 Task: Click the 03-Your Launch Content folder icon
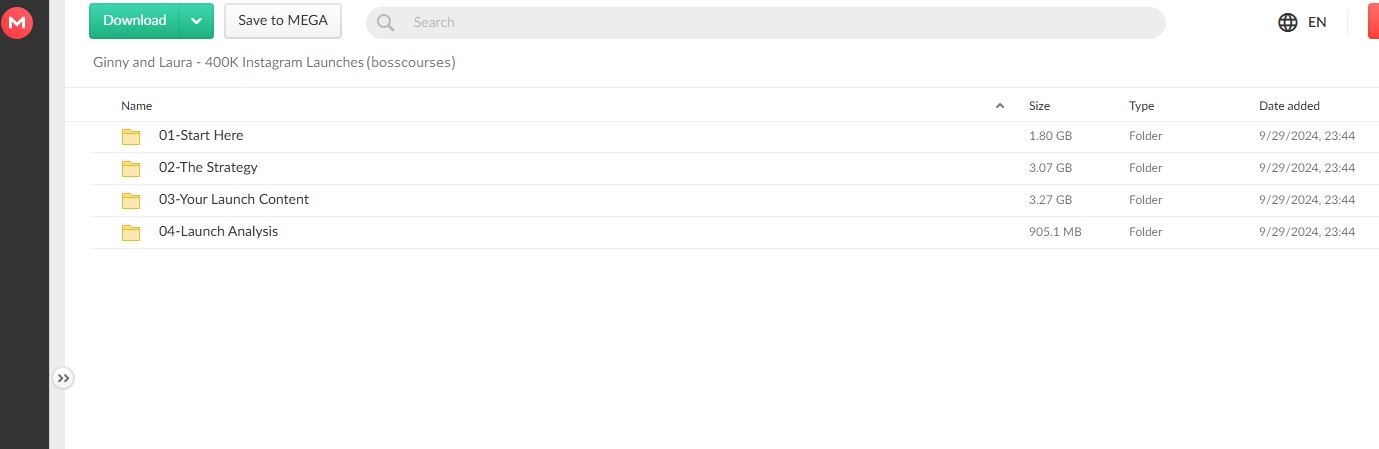[x=131, y=200]
